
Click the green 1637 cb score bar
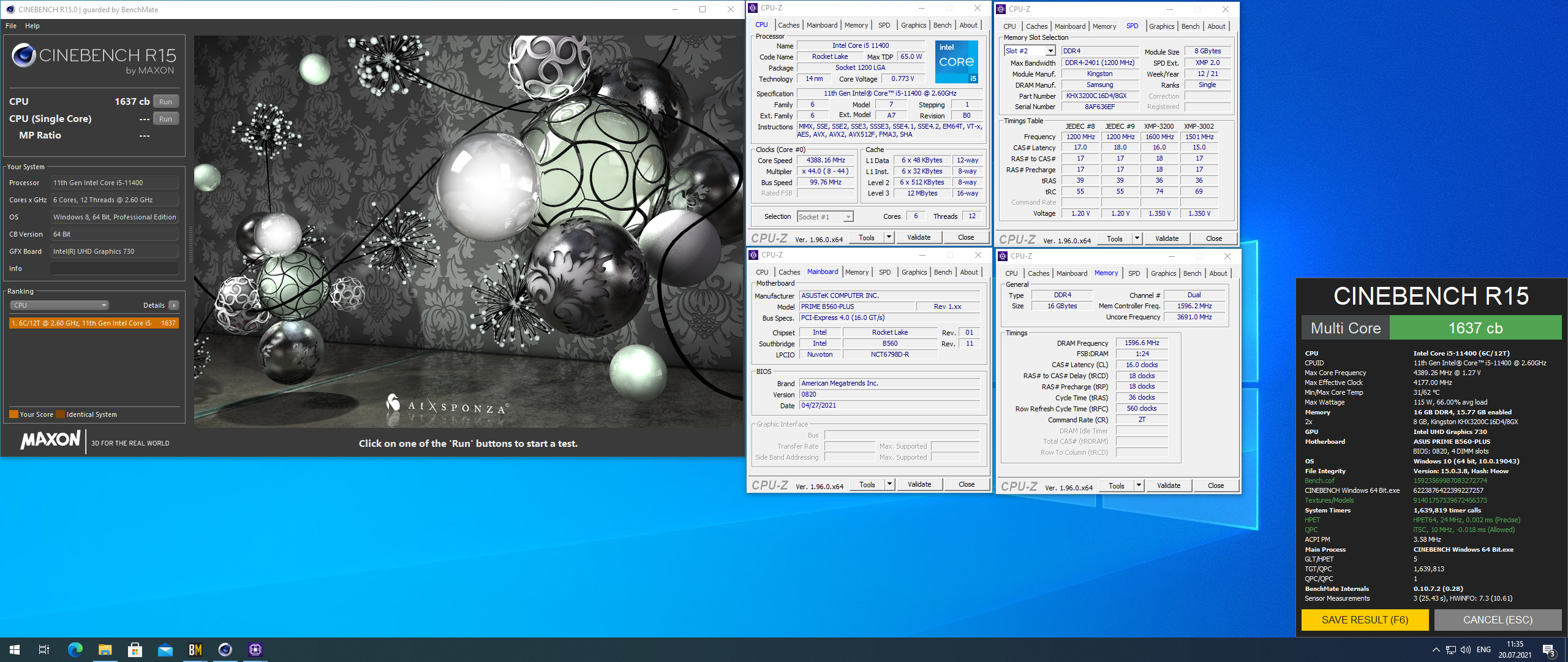coord(1476,328)
